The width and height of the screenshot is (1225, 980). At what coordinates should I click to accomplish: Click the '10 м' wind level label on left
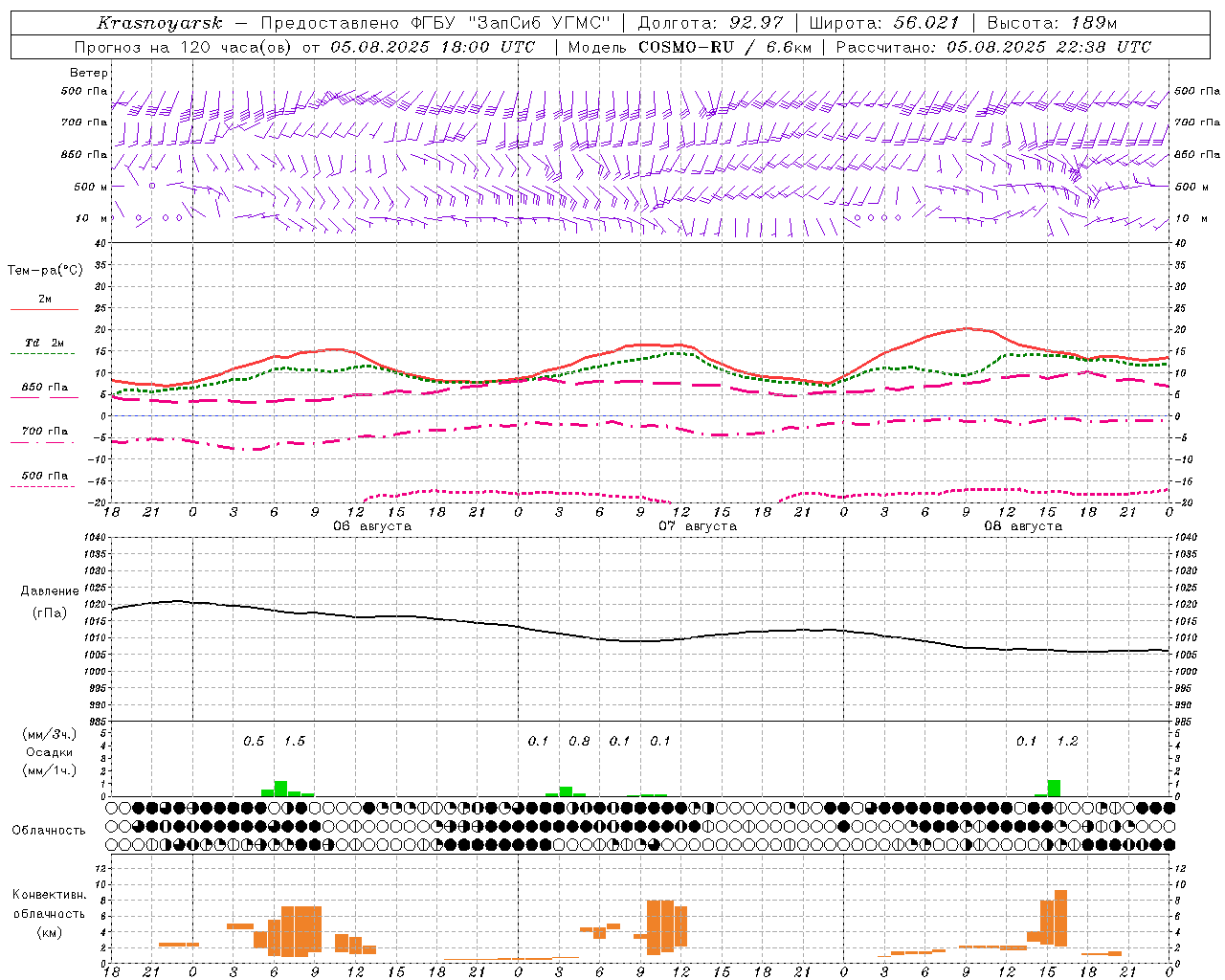point(92,218)
